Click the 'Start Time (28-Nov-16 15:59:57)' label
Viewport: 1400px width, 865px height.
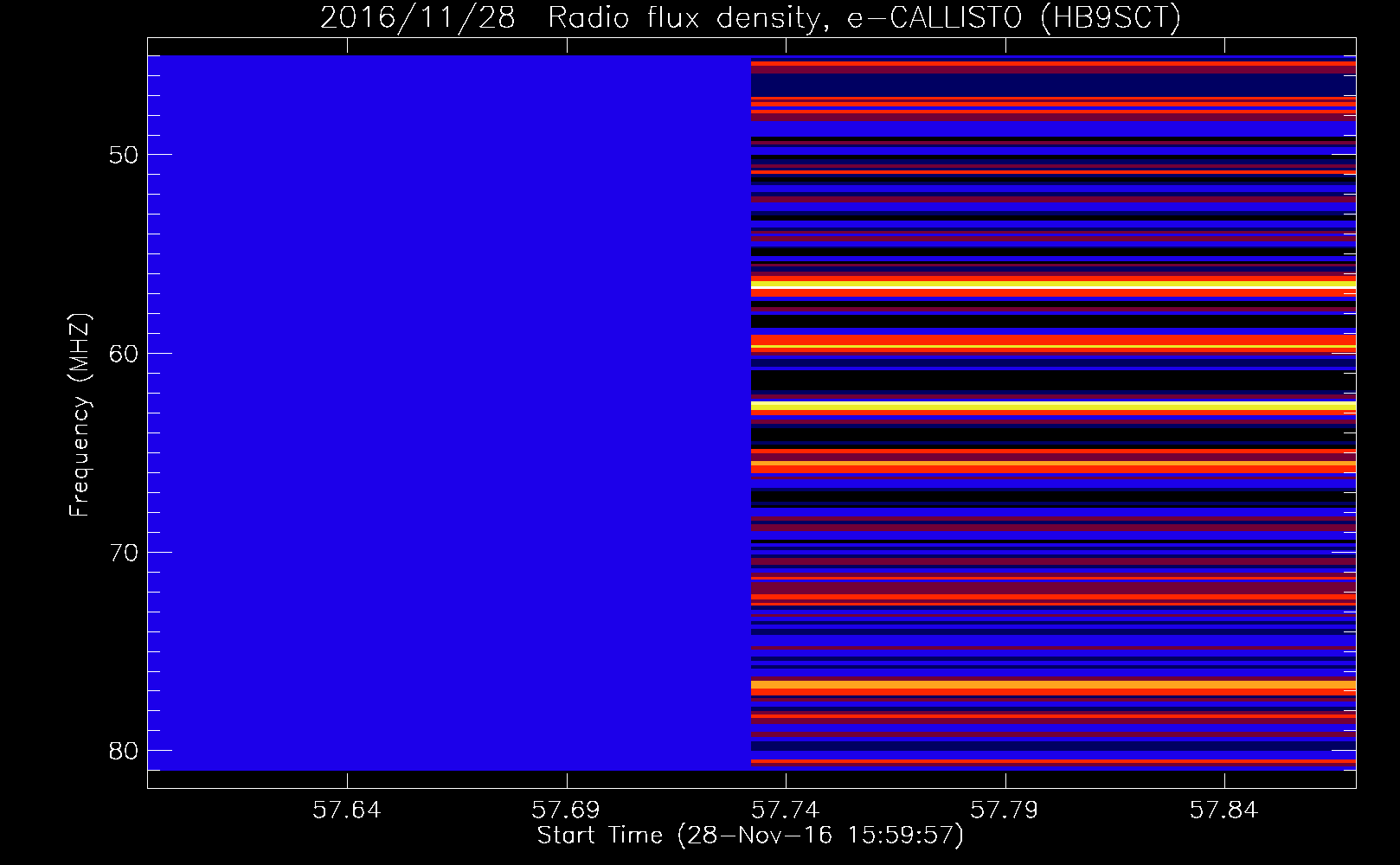[x=750, y=836]
